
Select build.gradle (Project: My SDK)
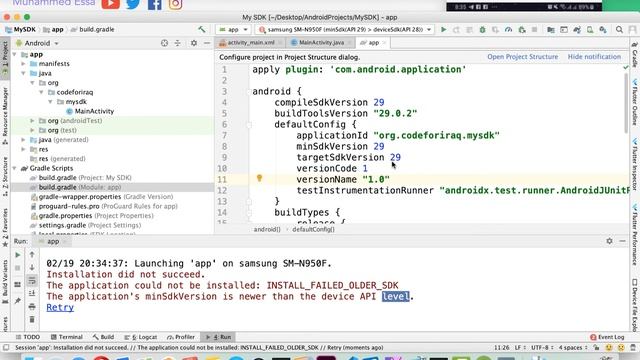point(81,178)
